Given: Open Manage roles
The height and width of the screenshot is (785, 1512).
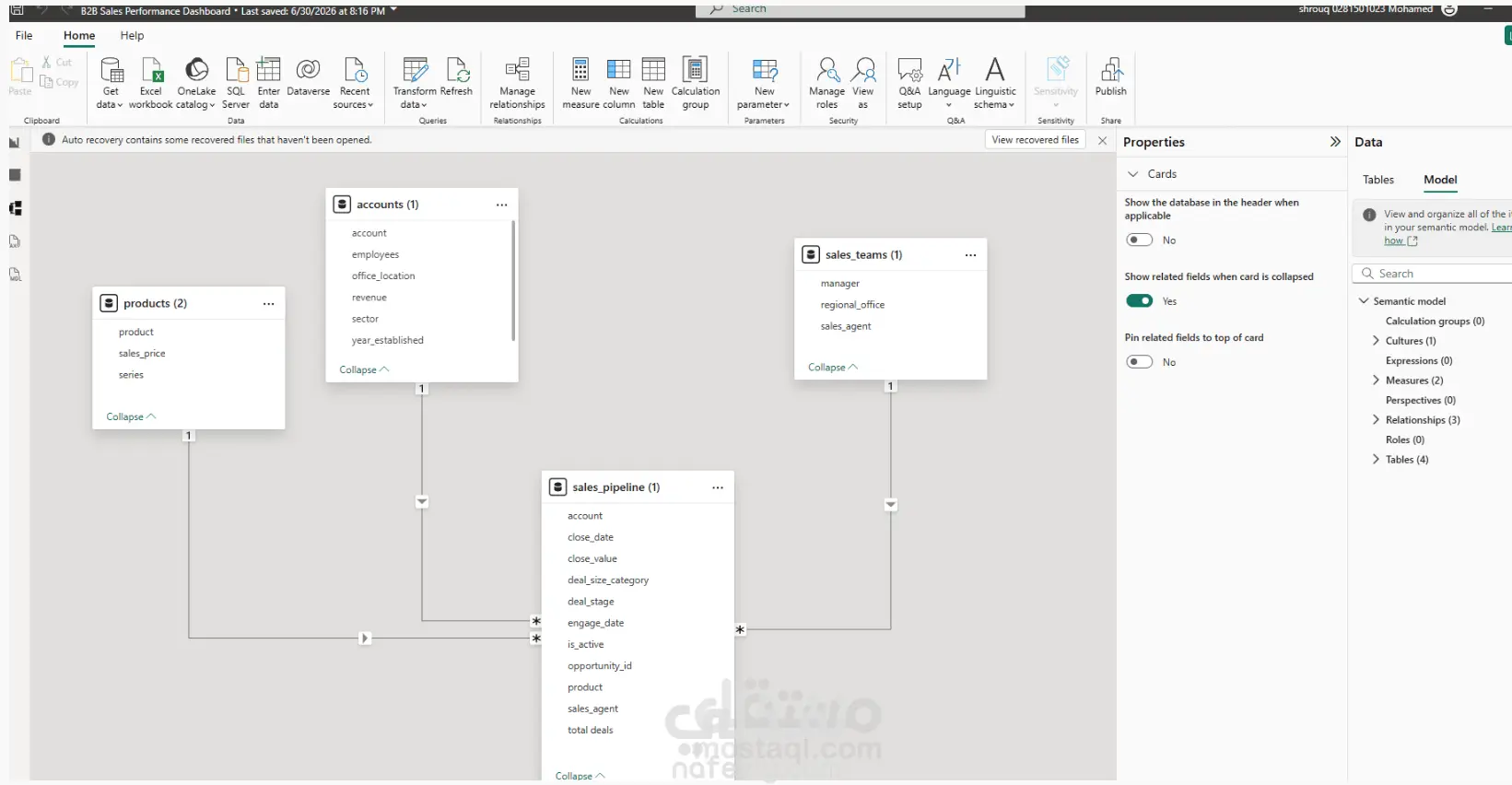Looking at the screenshot, I should tap(826, 83).
